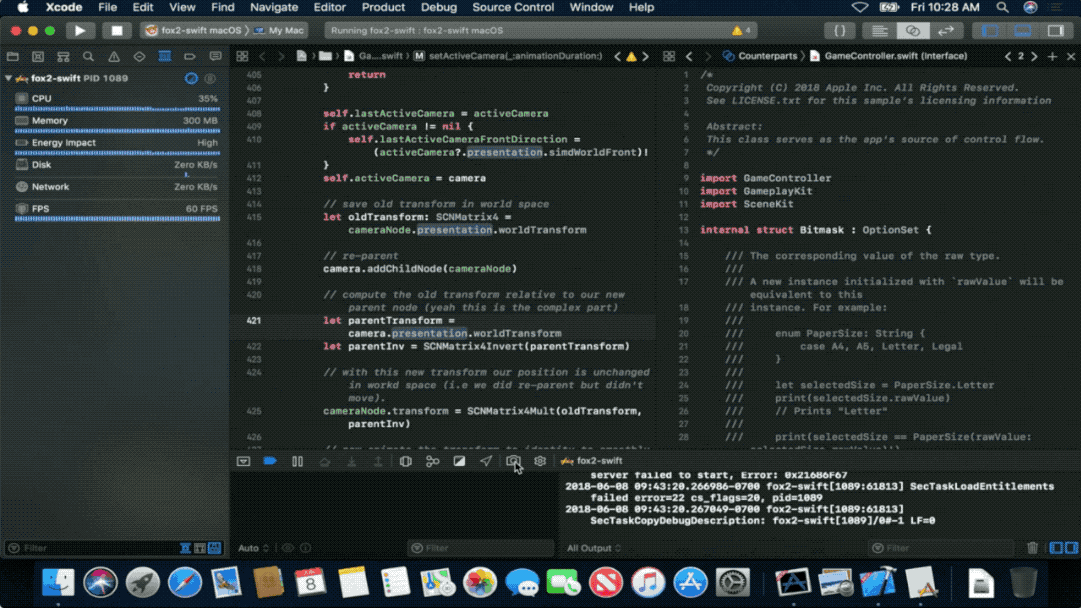
Task: Open the Source Control menu
Action: click(x=513, y=8)
